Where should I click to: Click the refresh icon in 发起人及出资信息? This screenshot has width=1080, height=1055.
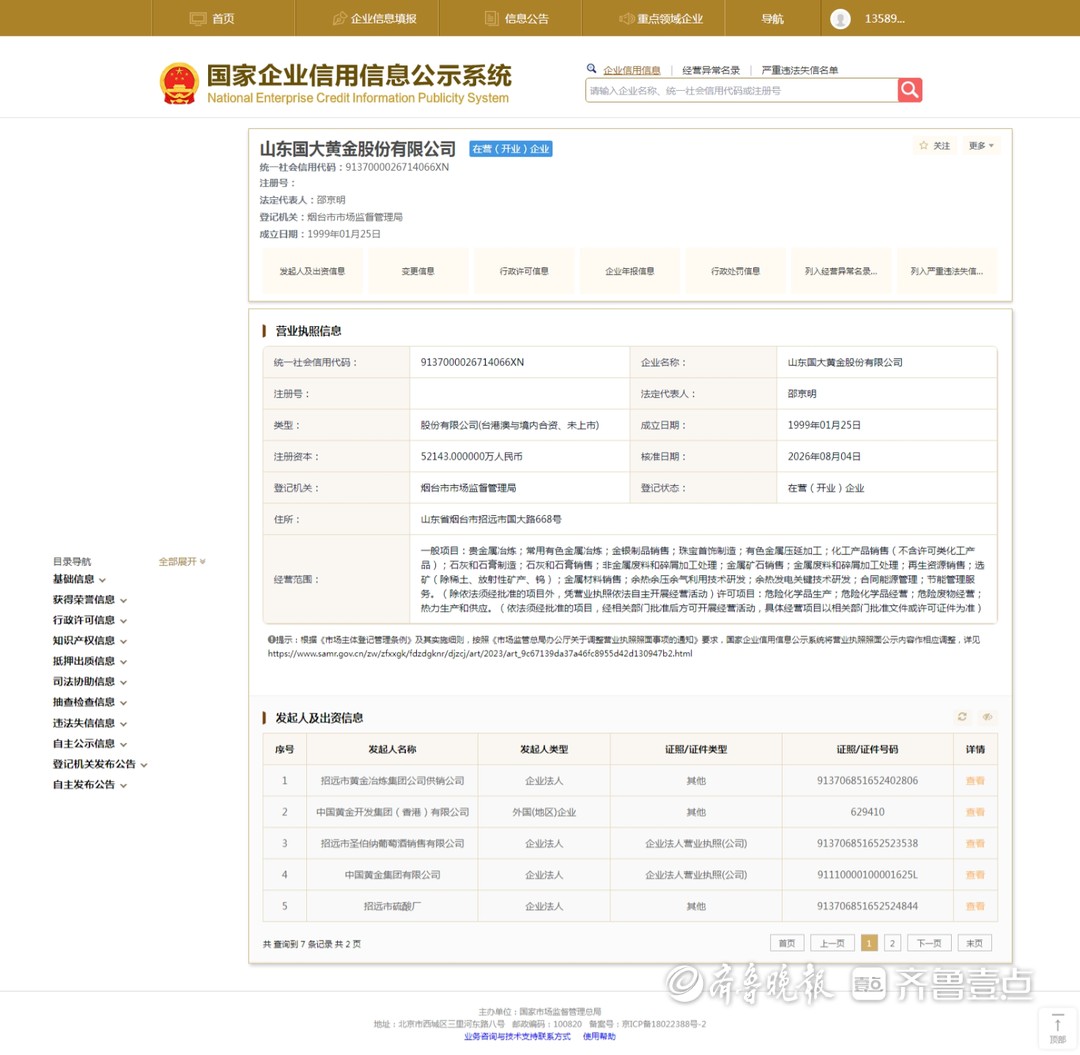point(962,717)
